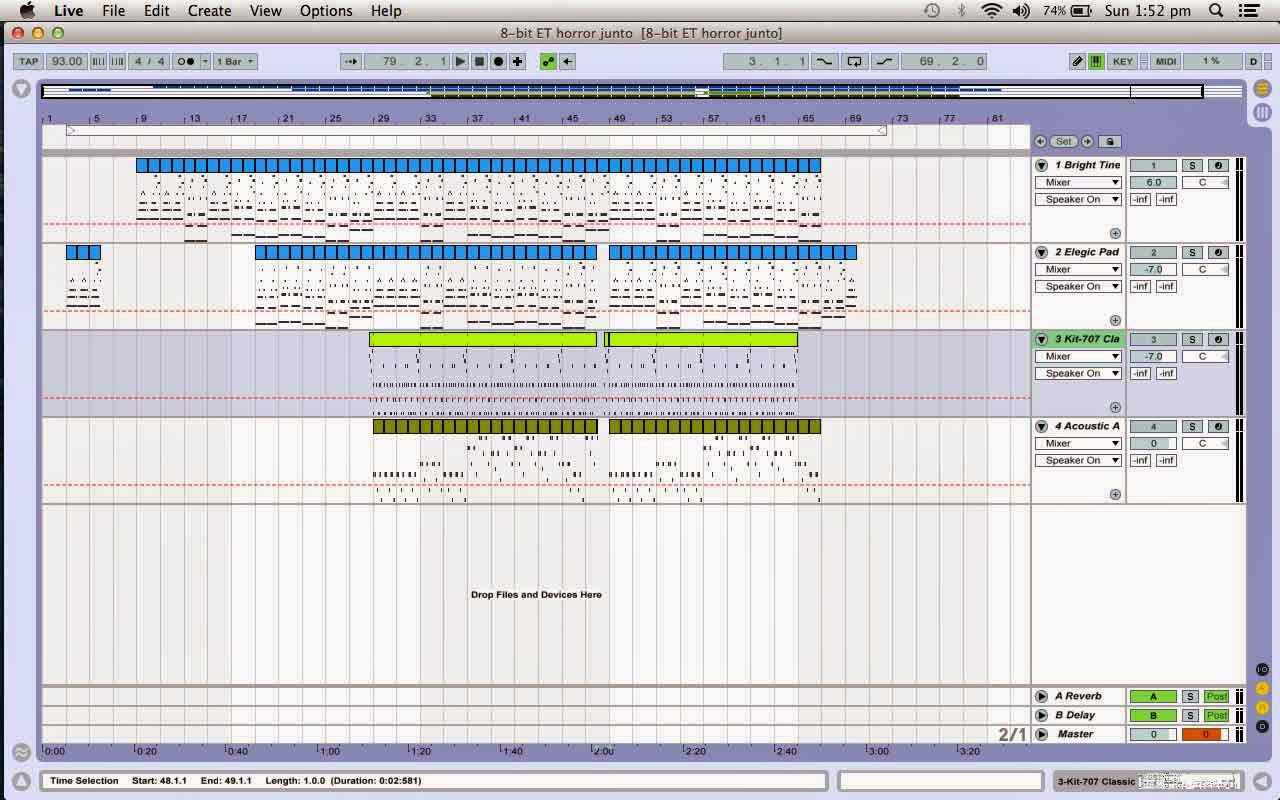The height and width of the screenshot is (800, 1280).
Task: Deactivate track 3 Kit-707 activator button
Action: 1153,339
